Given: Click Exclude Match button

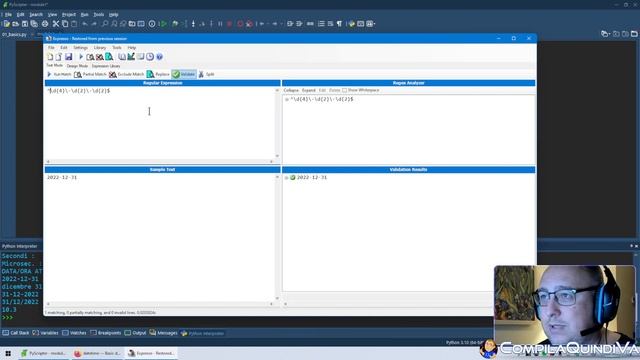Looking at the screenshot, I should coord(127,74).
